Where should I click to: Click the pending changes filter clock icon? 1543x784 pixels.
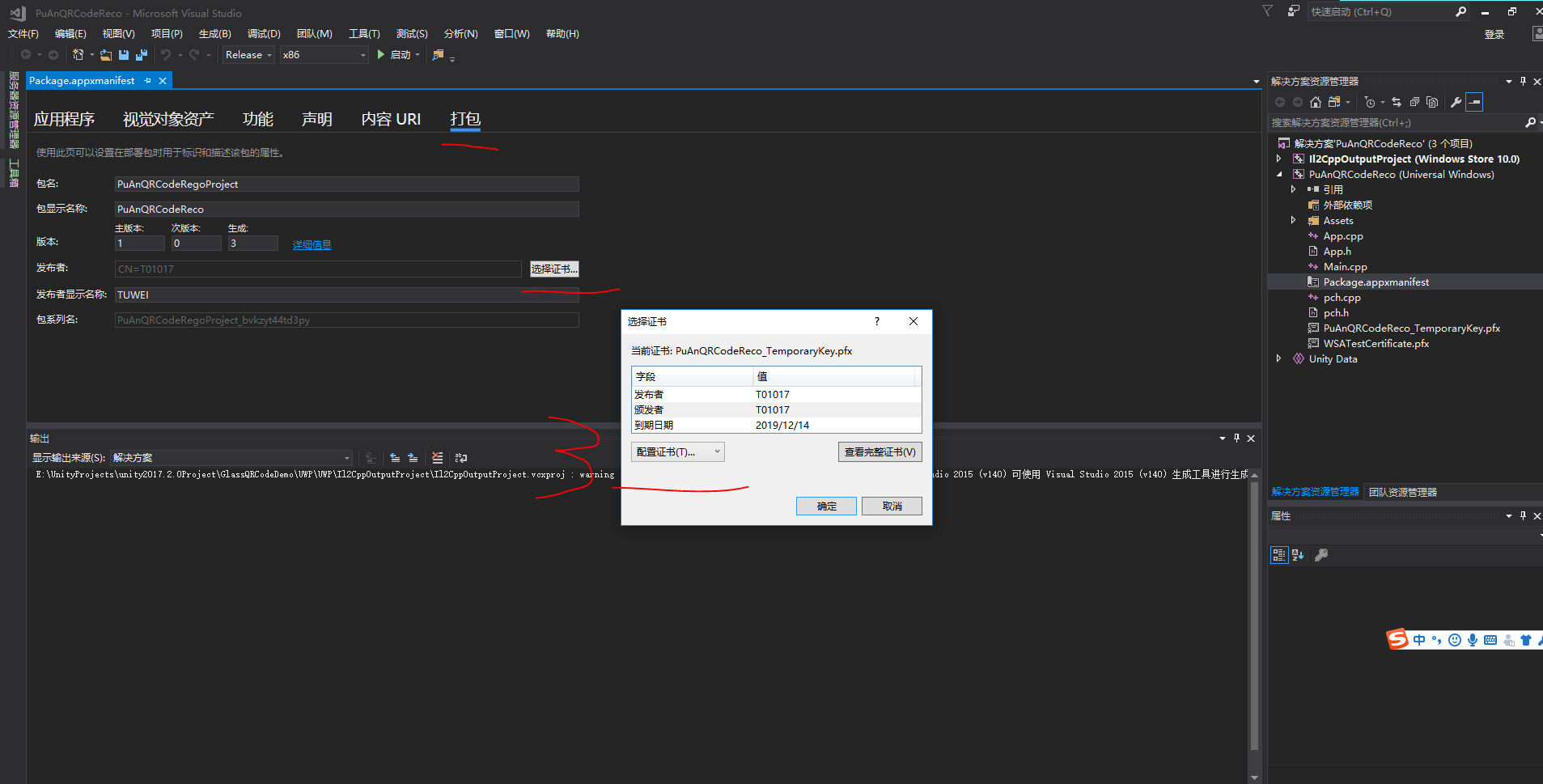pos(1370,102)
